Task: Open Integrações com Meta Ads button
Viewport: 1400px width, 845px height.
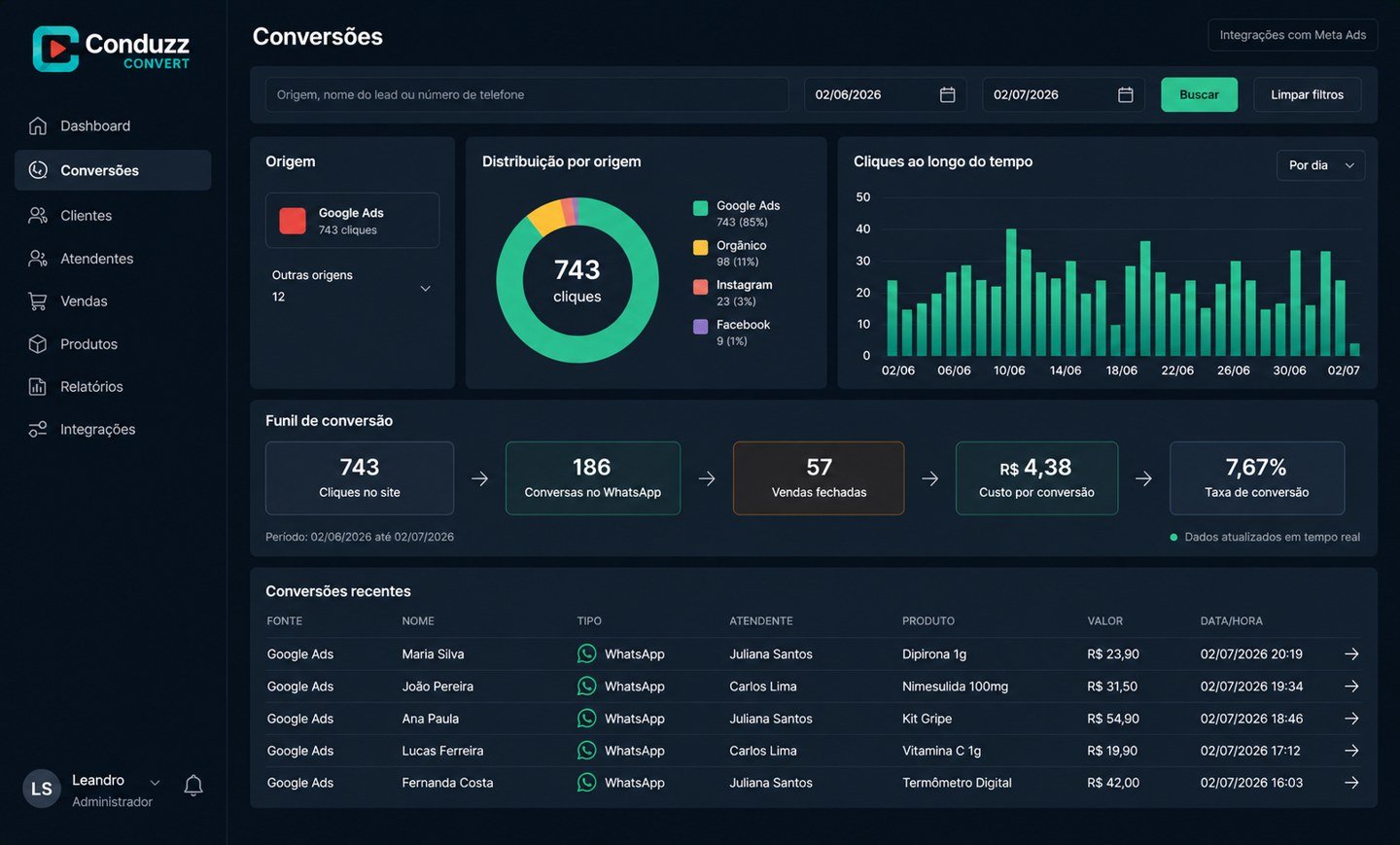Action: (x=1292, y=35)
